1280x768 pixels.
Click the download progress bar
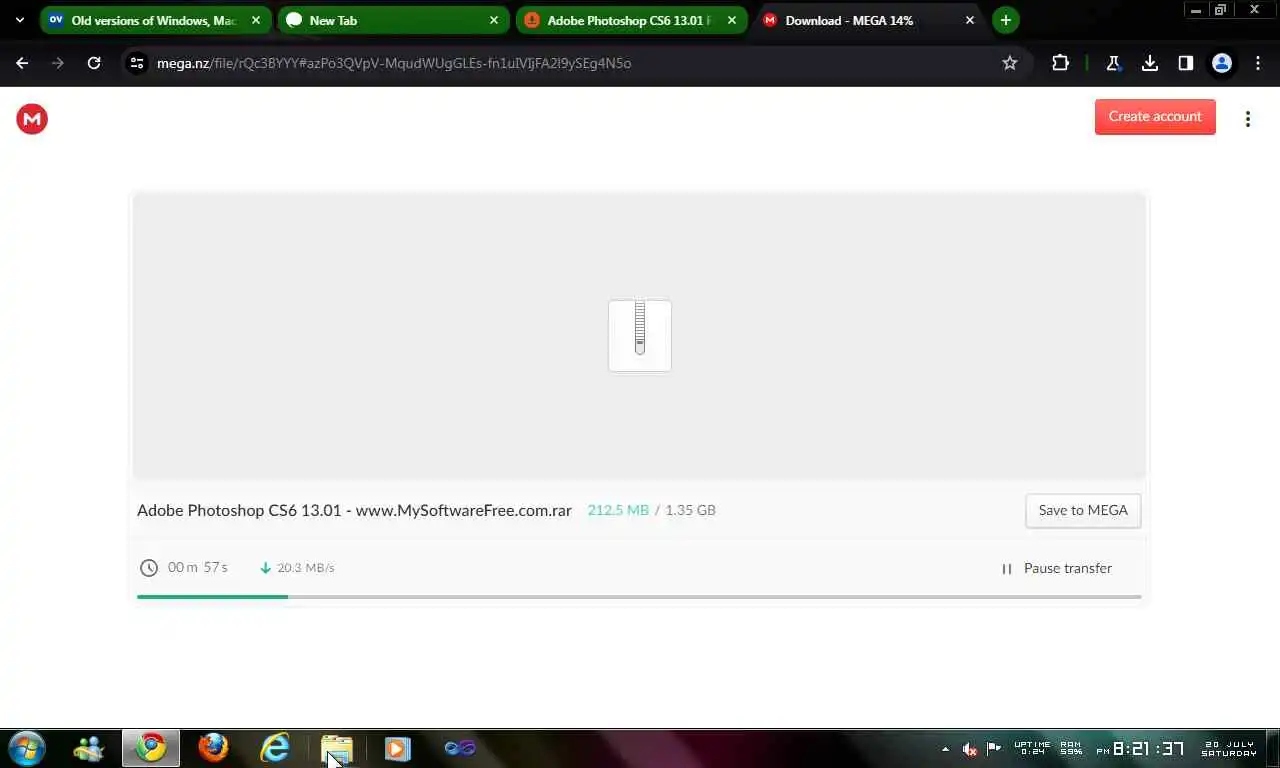(639, 597)
